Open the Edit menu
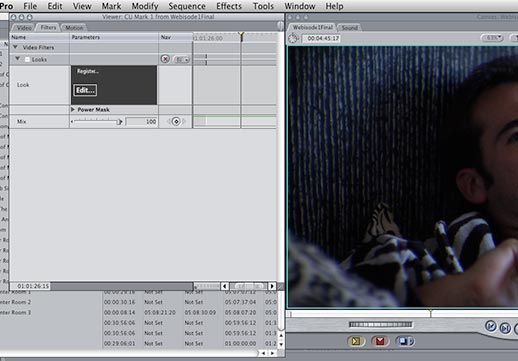This screenshot has height=361, width=518. click(x=55, y=6)
